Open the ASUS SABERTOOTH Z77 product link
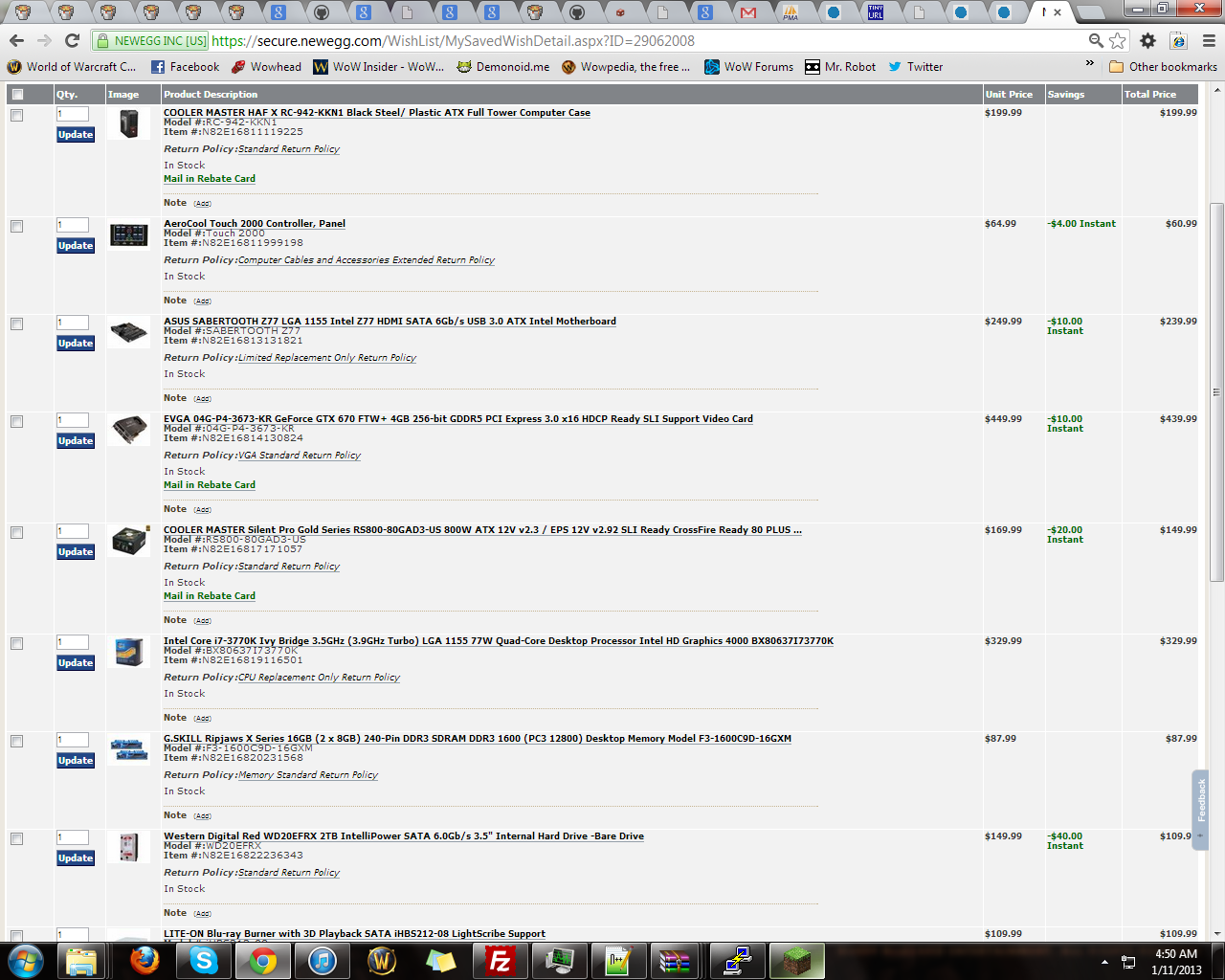Viewport: 1225px width, 980px height. pos(390,321)
